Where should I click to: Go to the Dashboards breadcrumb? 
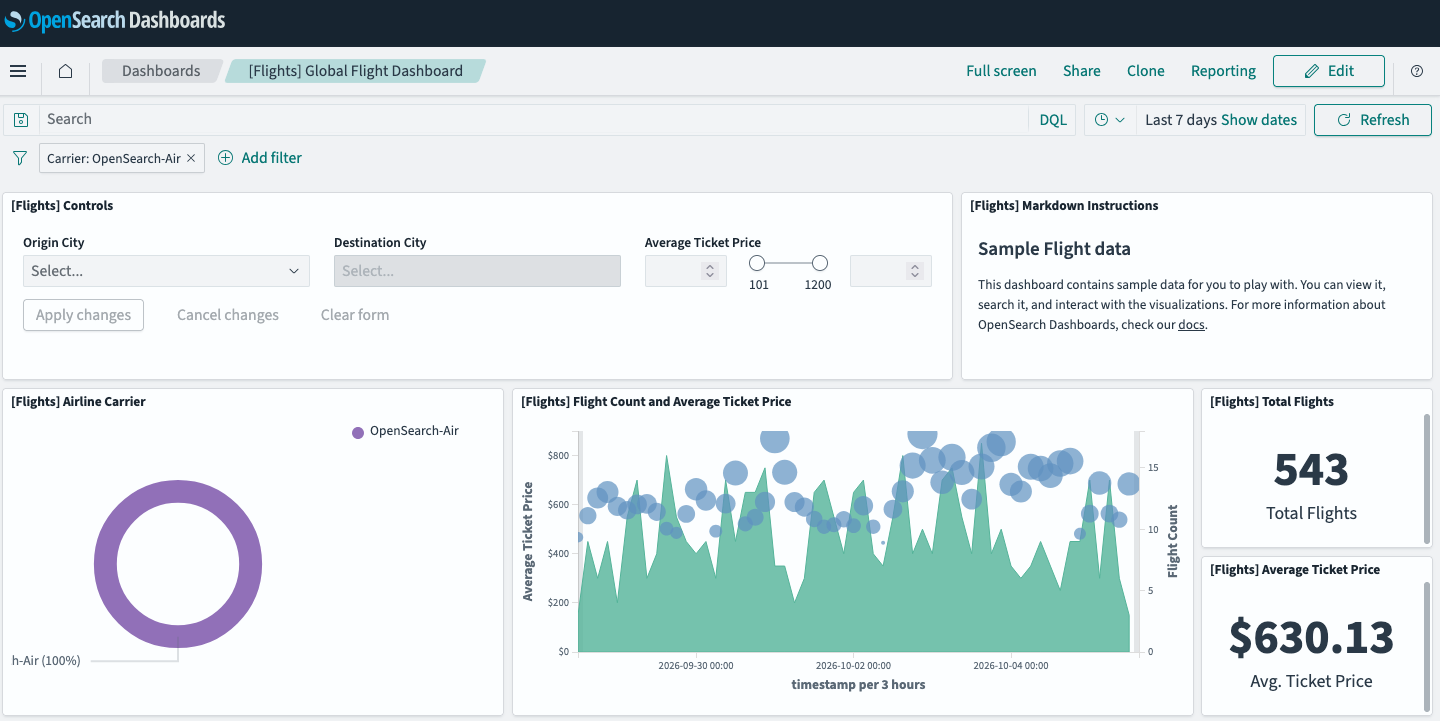point(161,71)
